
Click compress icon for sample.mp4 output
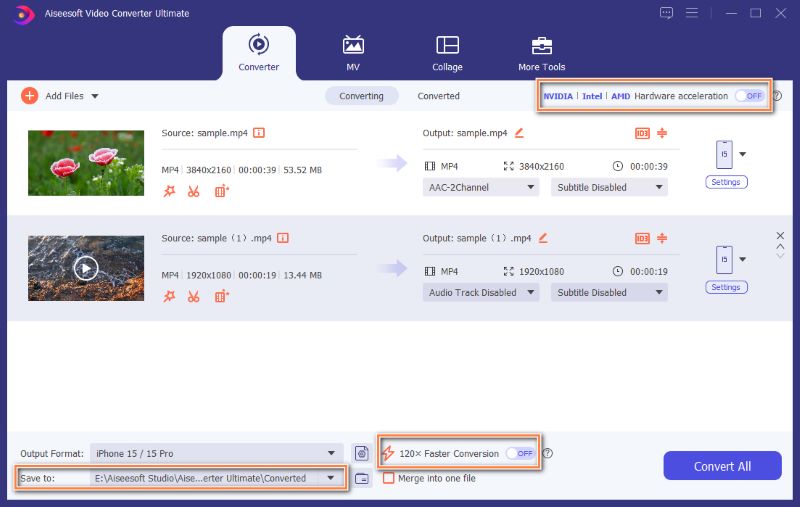[x=662, y=133]
